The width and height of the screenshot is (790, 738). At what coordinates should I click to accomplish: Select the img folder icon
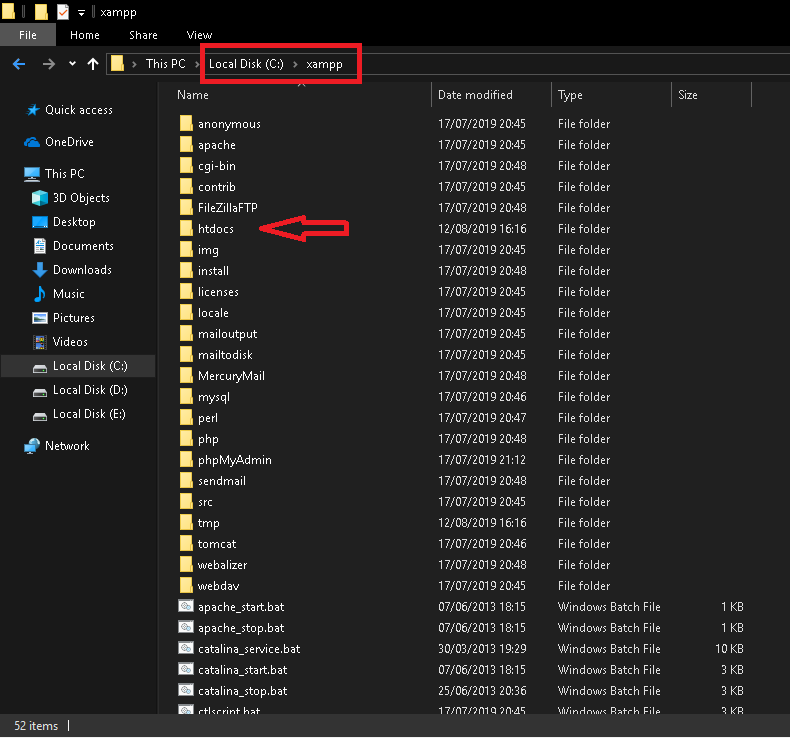point(186,249)
